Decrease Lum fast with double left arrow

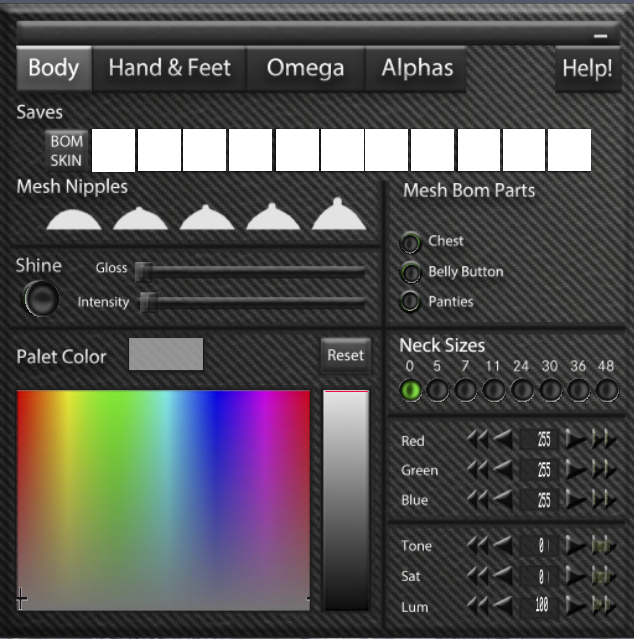click(x=477, y=606)
